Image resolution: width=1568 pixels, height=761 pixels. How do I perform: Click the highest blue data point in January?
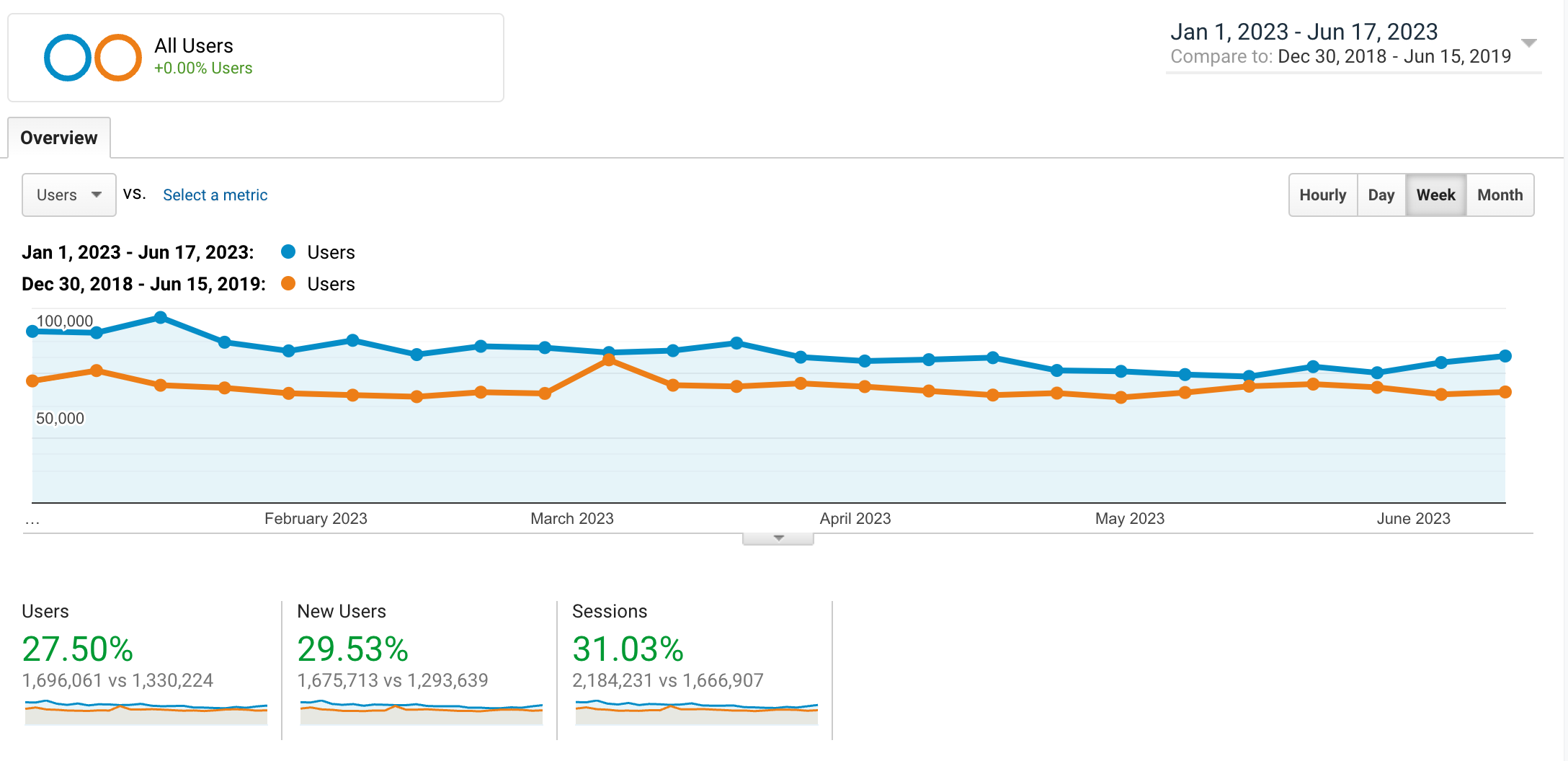(161, 318)
